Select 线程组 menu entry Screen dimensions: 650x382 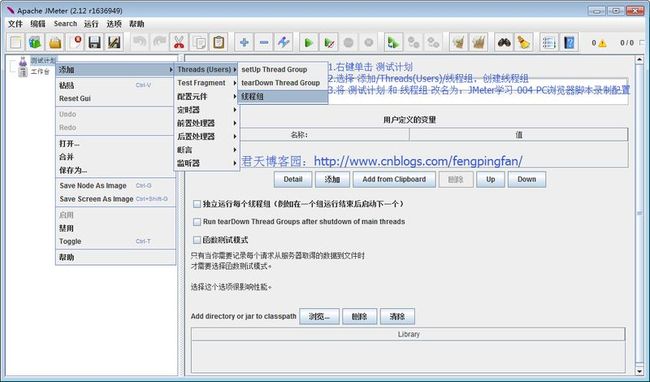click(283, 97)
